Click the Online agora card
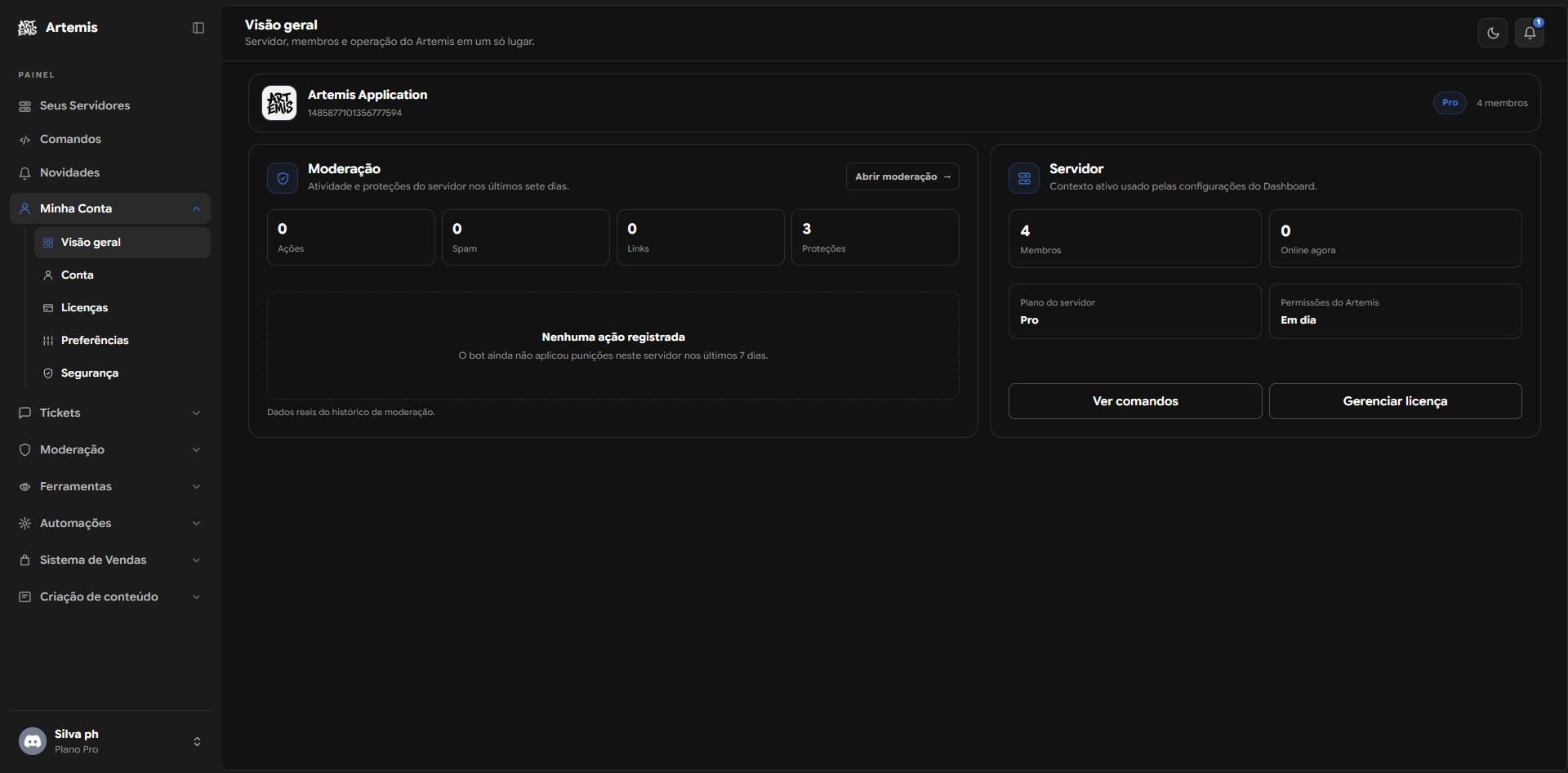This screenshot has height=773, width=1568. point(1396,239)
